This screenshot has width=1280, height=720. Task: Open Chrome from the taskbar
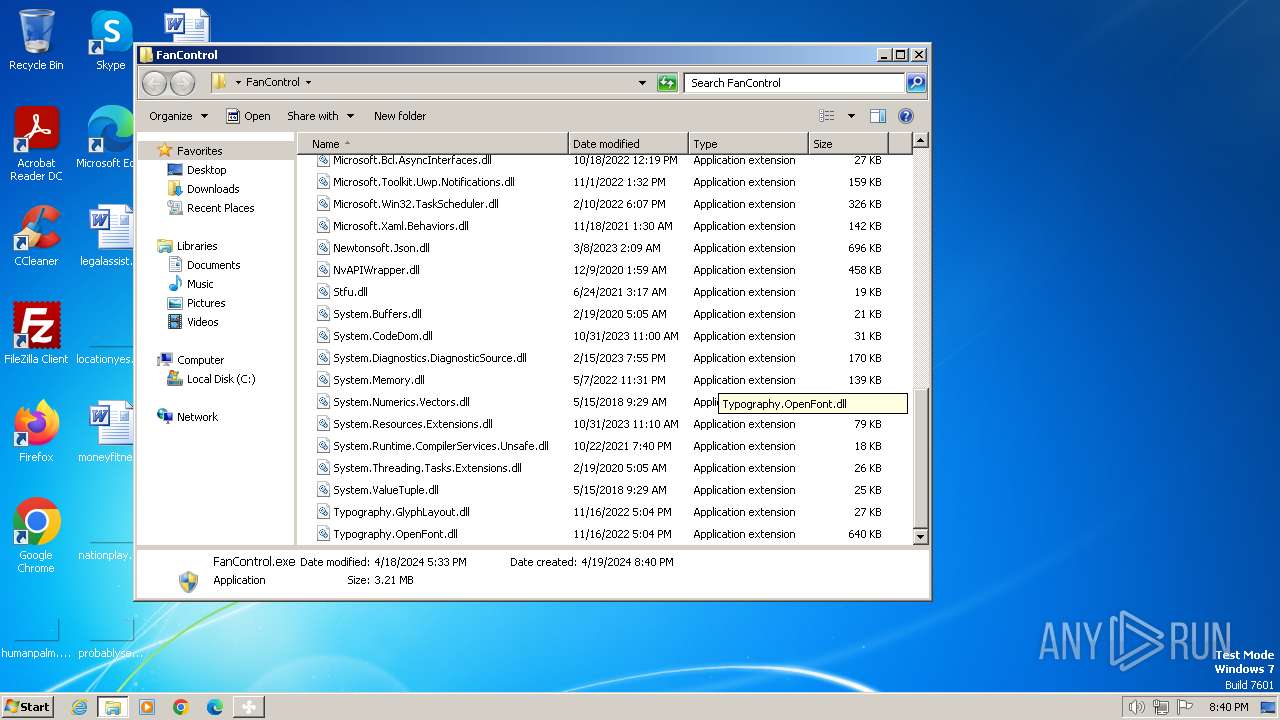[181, 707]
